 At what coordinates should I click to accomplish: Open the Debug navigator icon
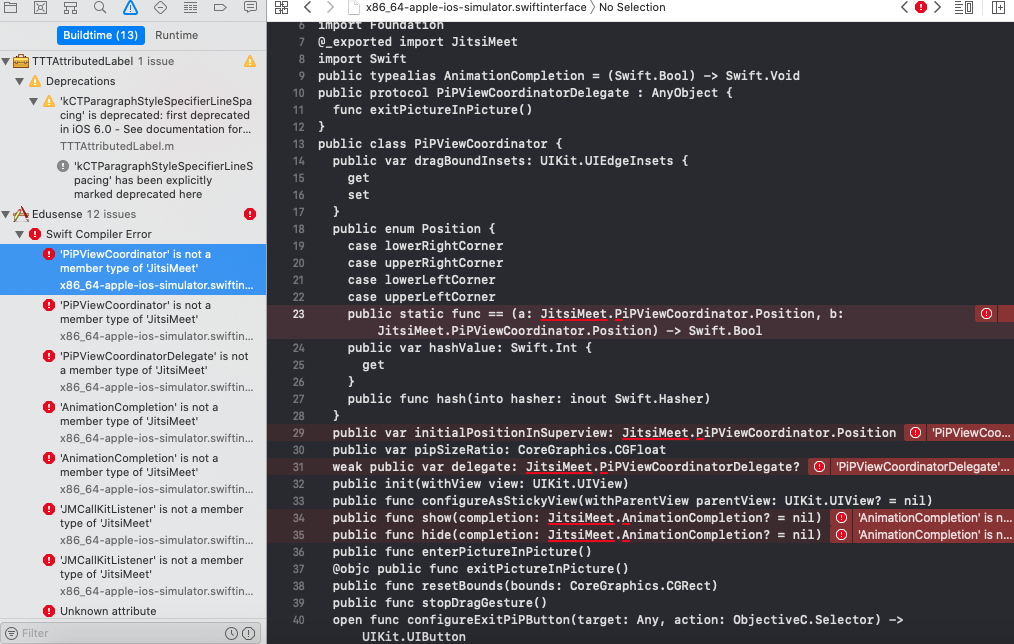point(190,8)
